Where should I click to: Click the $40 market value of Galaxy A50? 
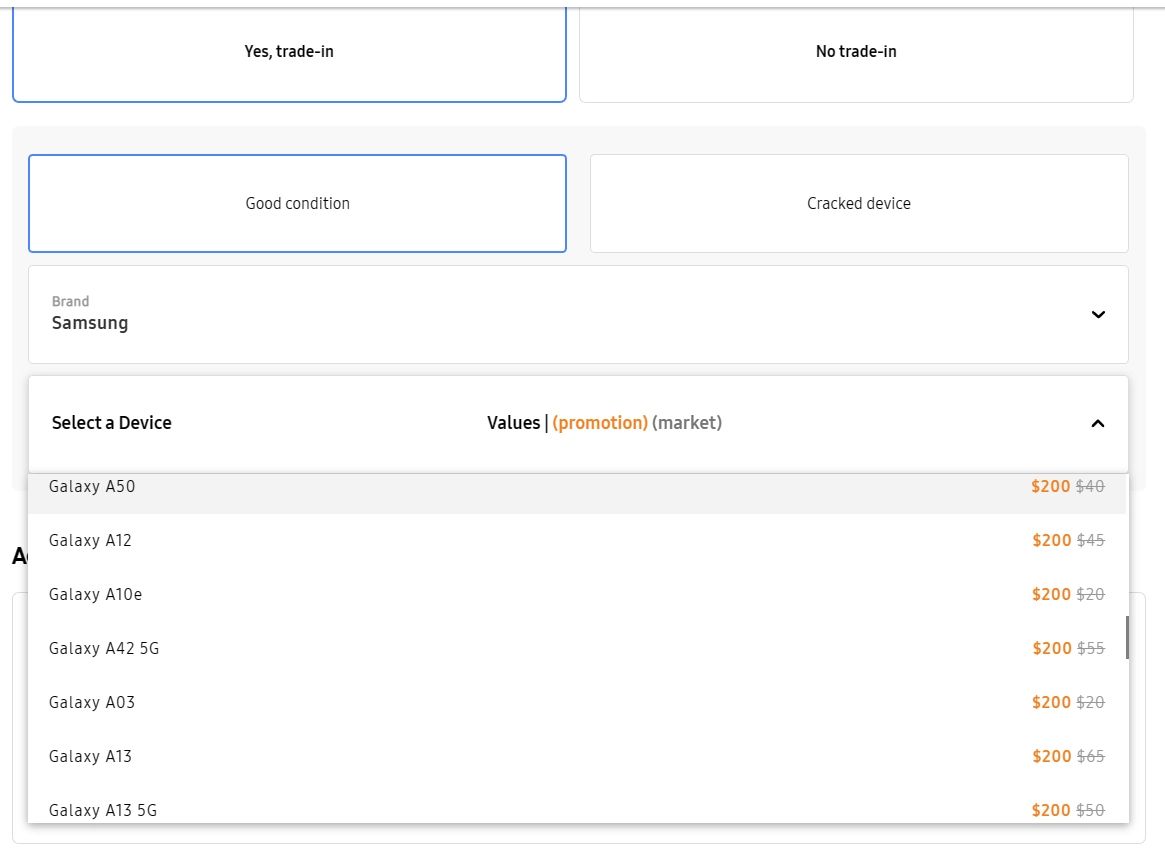coord(1090,487)
